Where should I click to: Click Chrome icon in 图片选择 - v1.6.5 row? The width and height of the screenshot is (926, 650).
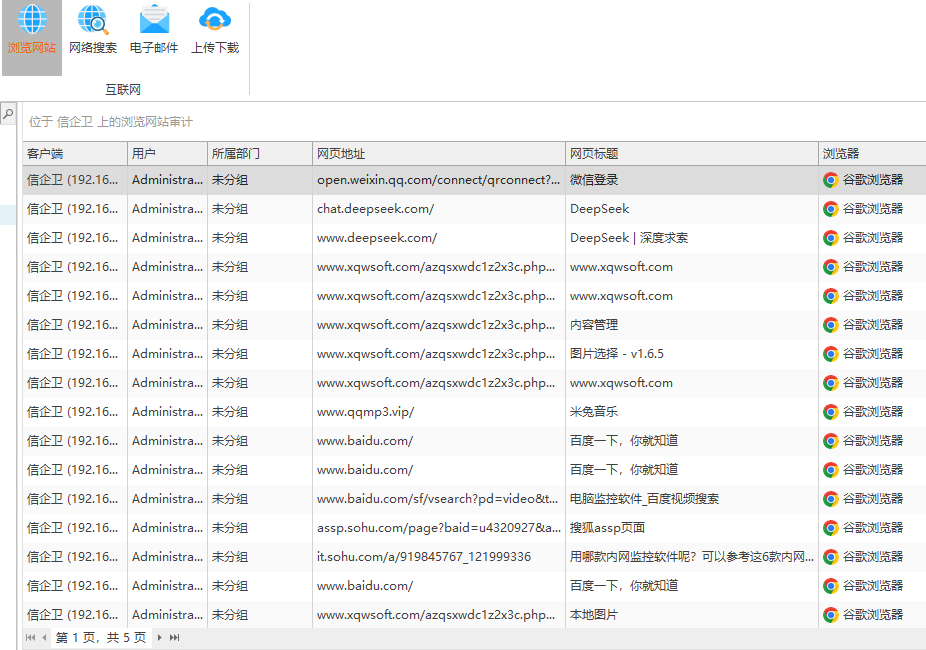click(x=830, y=354)
